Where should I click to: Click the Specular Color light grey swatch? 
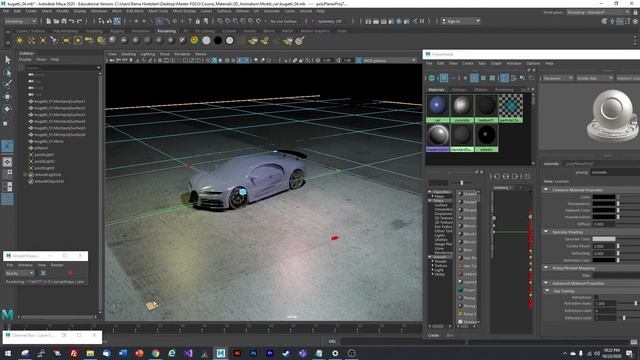point(604,239)
